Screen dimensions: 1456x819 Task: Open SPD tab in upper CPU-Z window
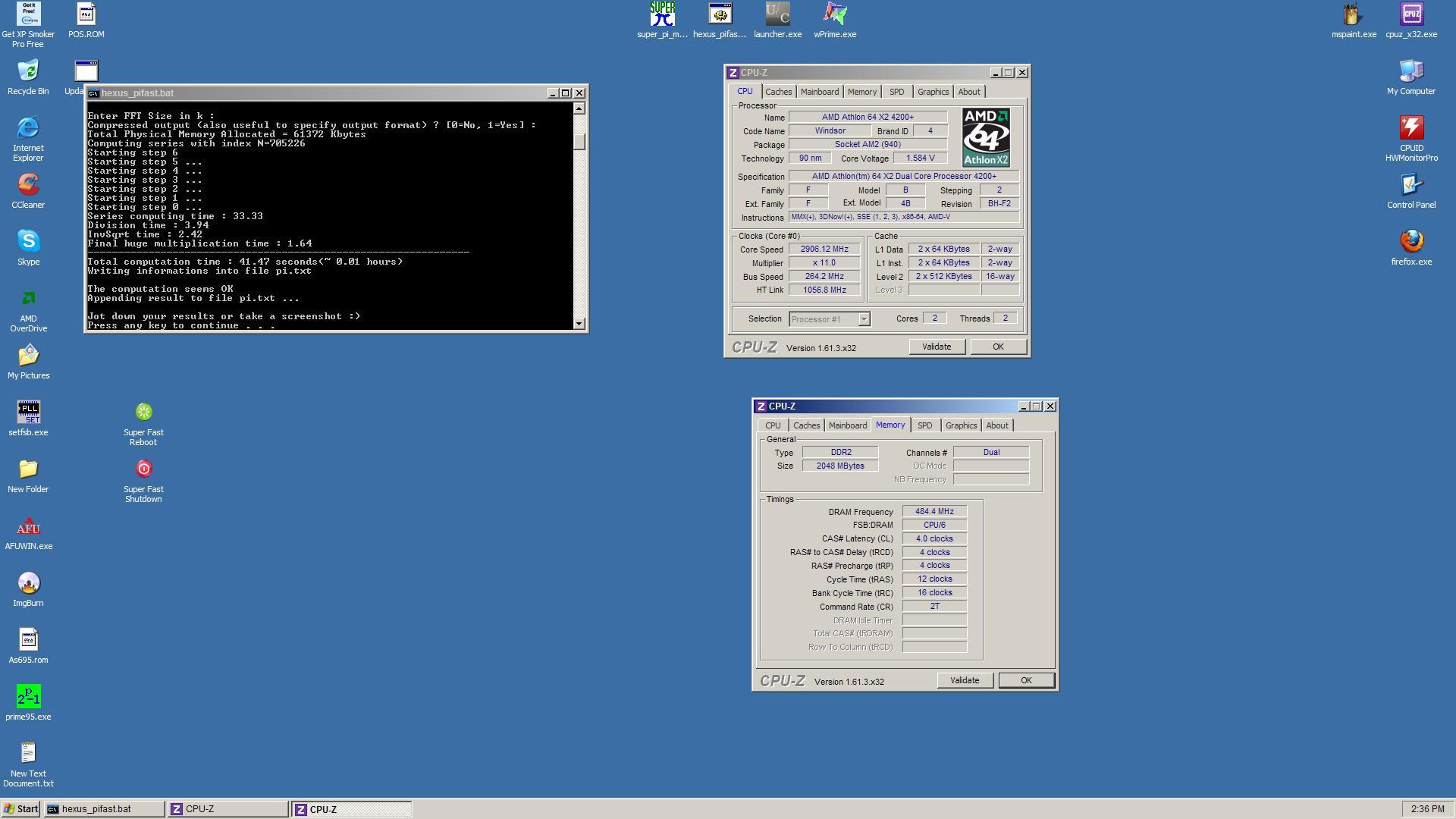point(896,92)
